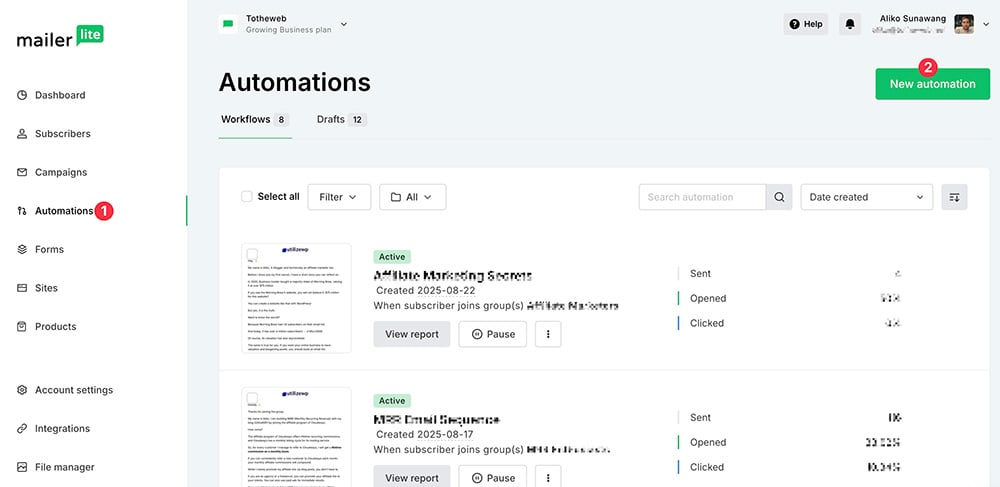Open Dashboard from sidebar
Viewport: 1000px width, 487px height.
60,95
